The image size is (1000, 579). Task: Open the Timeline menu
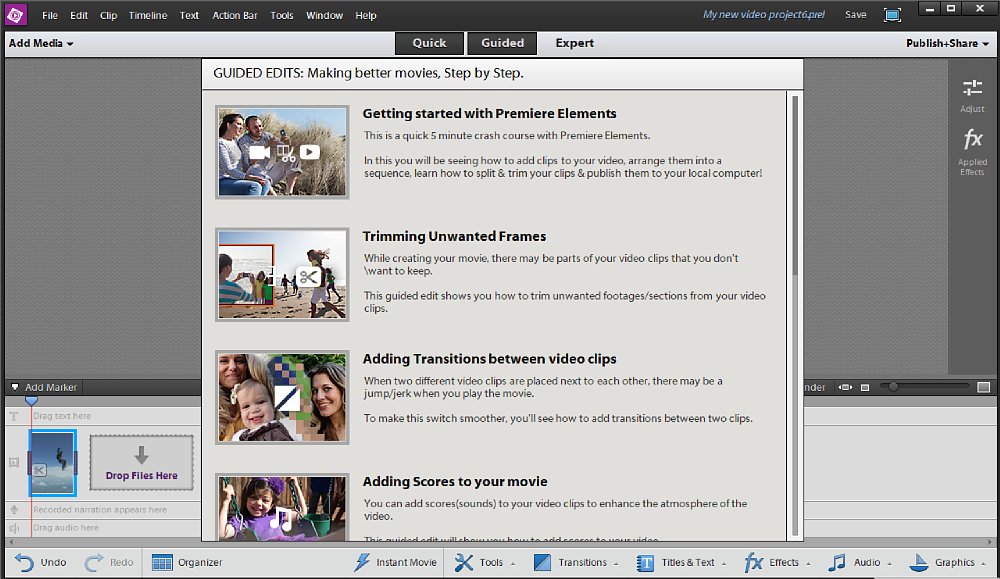tap(148, 15)
